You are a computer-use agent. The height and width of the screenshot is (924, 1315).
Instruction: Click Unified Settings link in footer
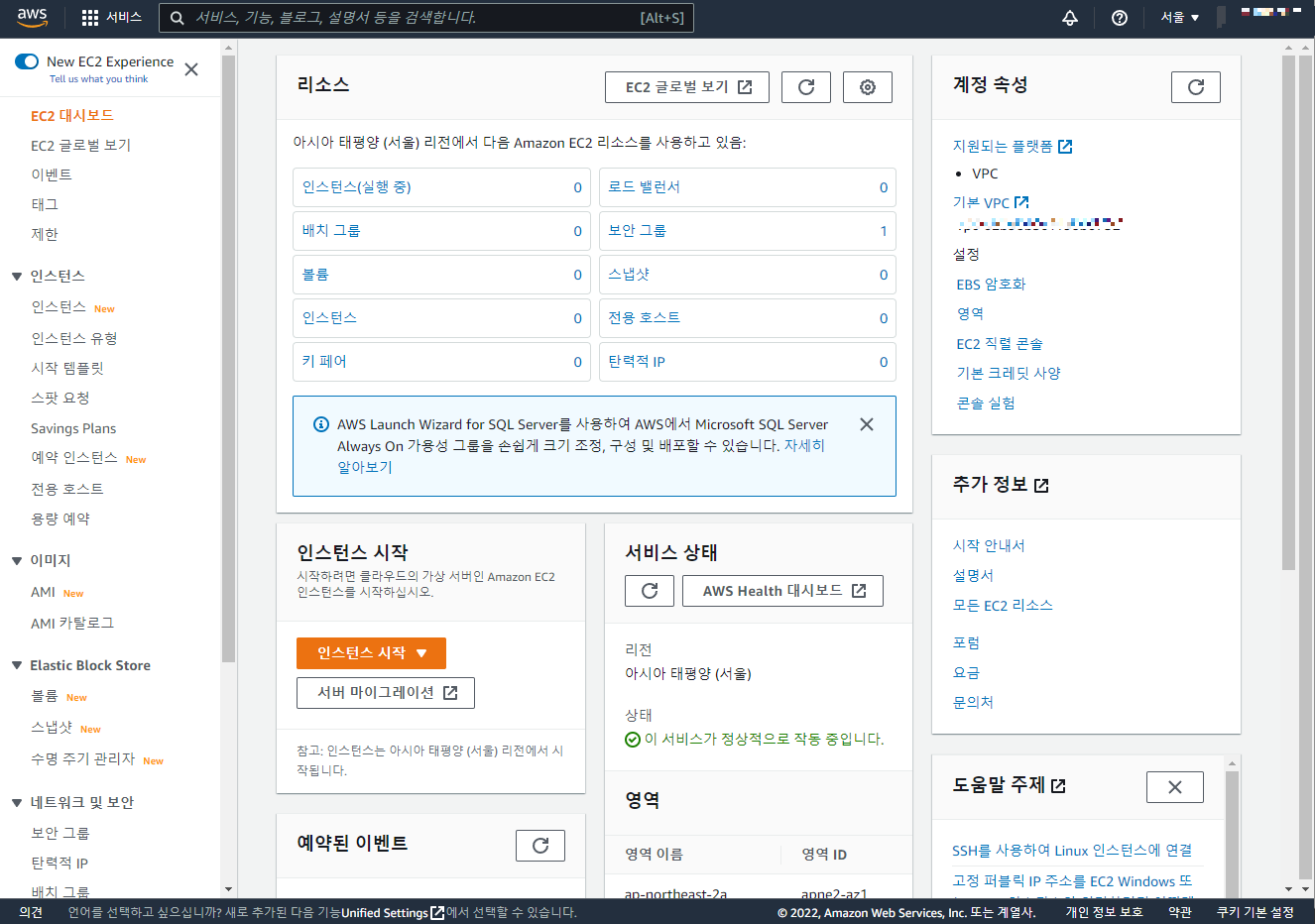[393, 913]
